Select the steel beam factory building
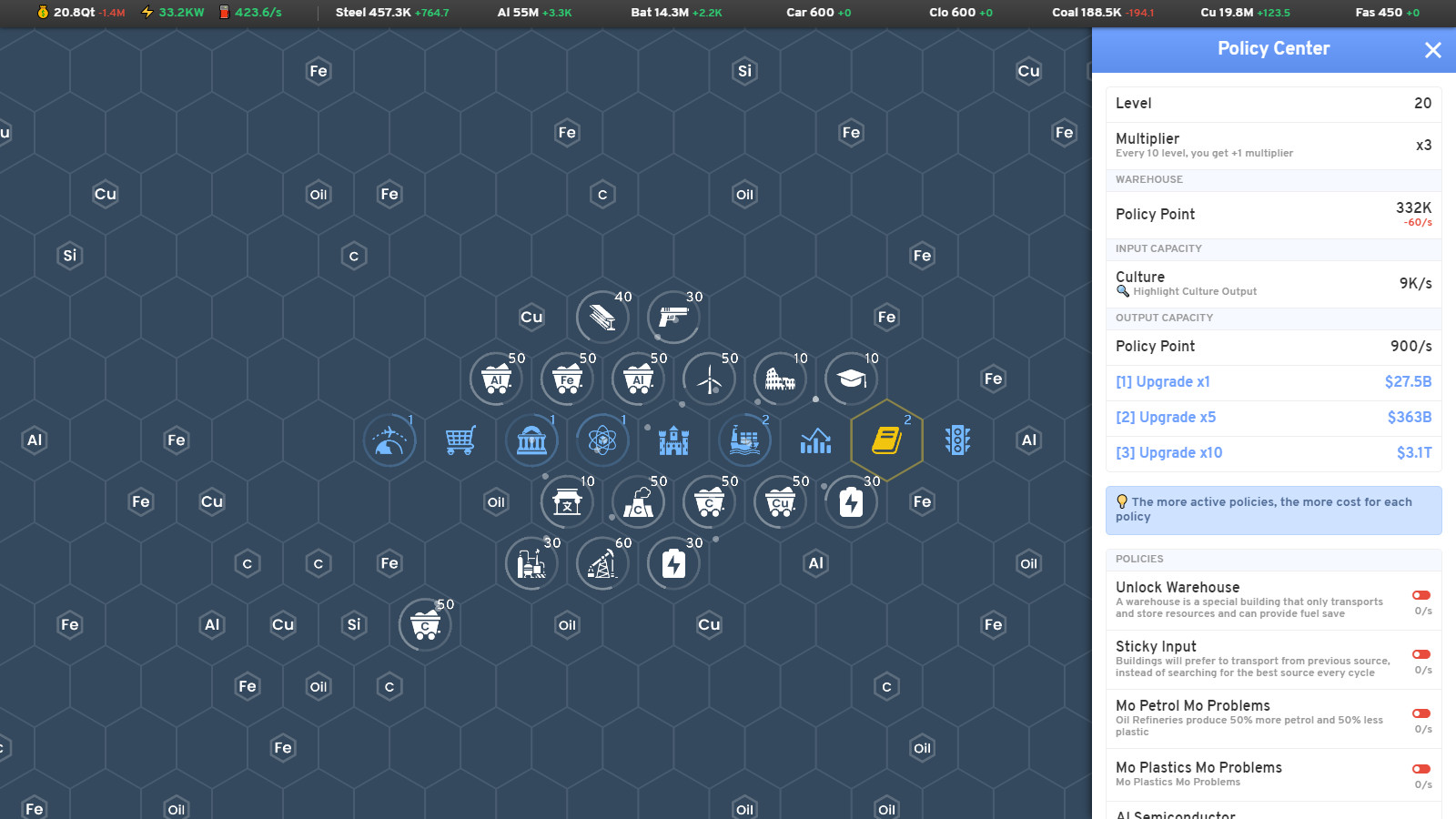 602,317
